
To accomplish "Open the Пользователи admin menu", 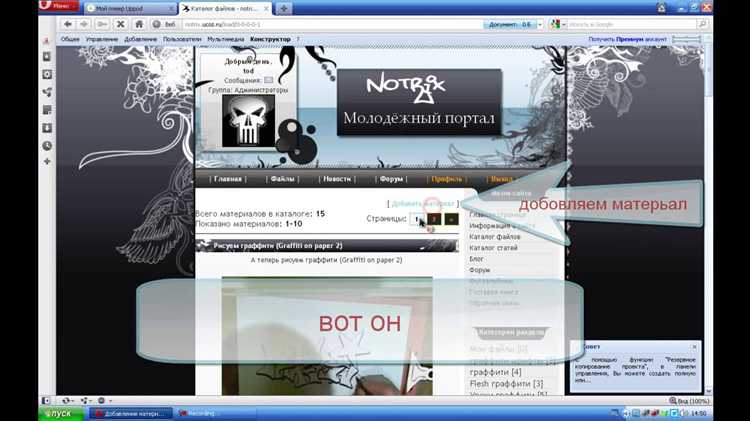I will 182,39.
